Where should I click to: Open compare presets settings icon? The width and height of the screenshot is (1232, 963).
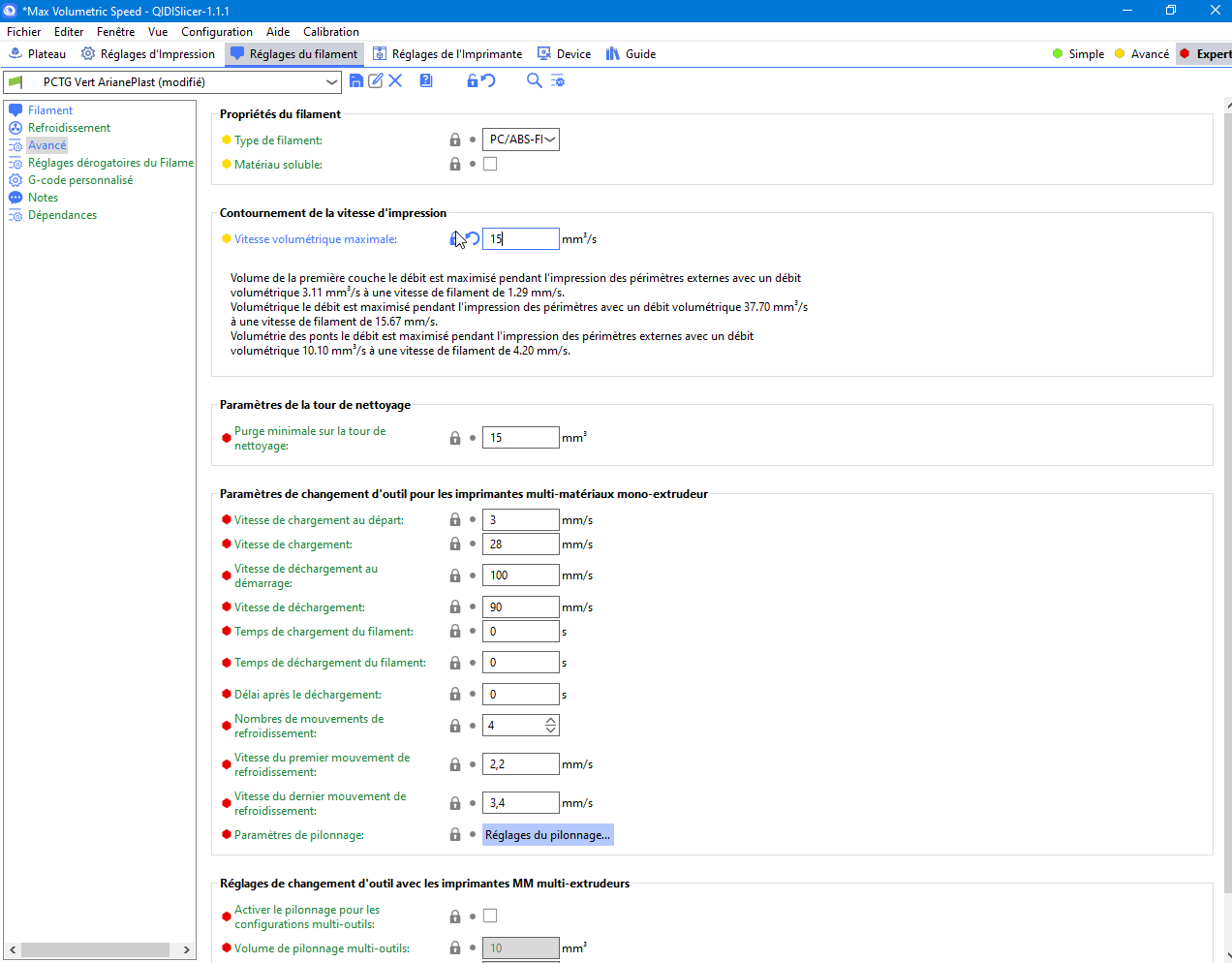558,81
